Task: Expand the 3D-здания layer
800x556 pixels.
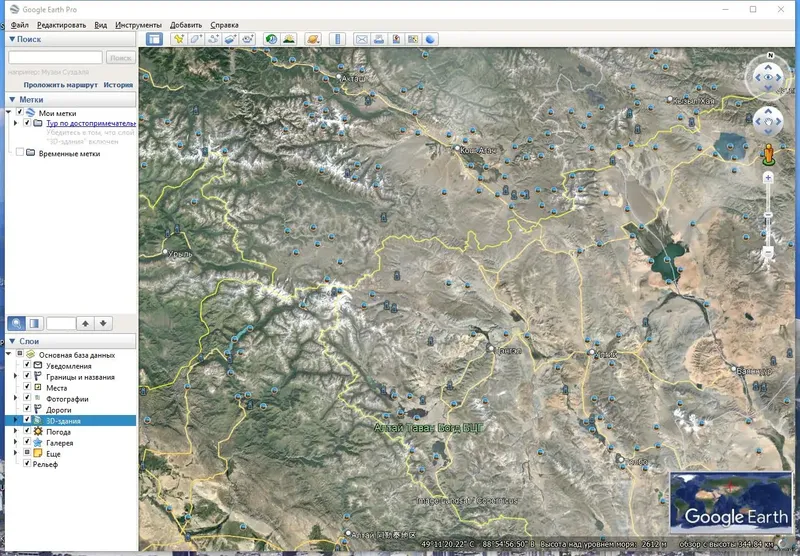Action: (x=15, y=420)
